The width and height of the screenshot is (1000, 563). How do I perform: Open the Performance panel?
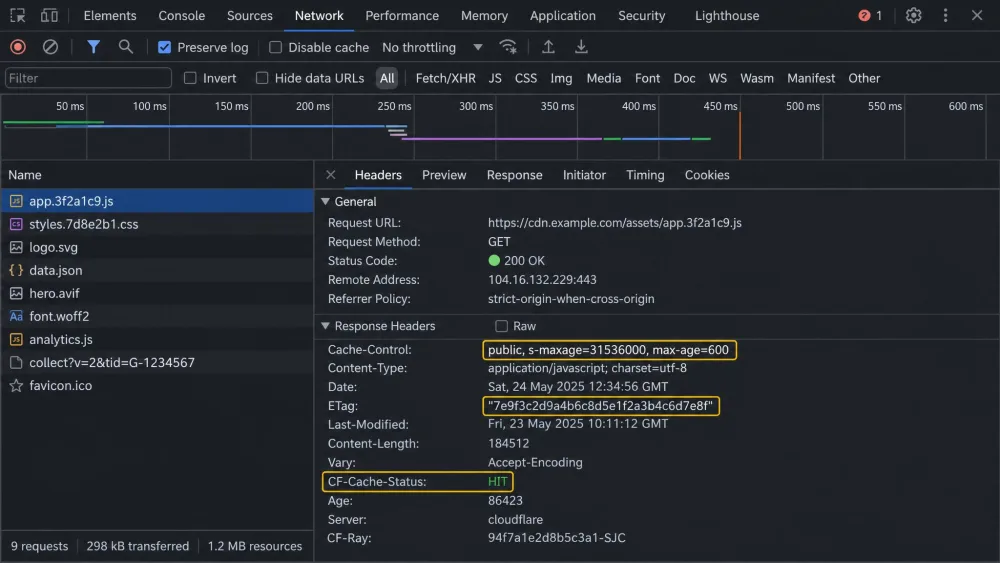point(402,15)
